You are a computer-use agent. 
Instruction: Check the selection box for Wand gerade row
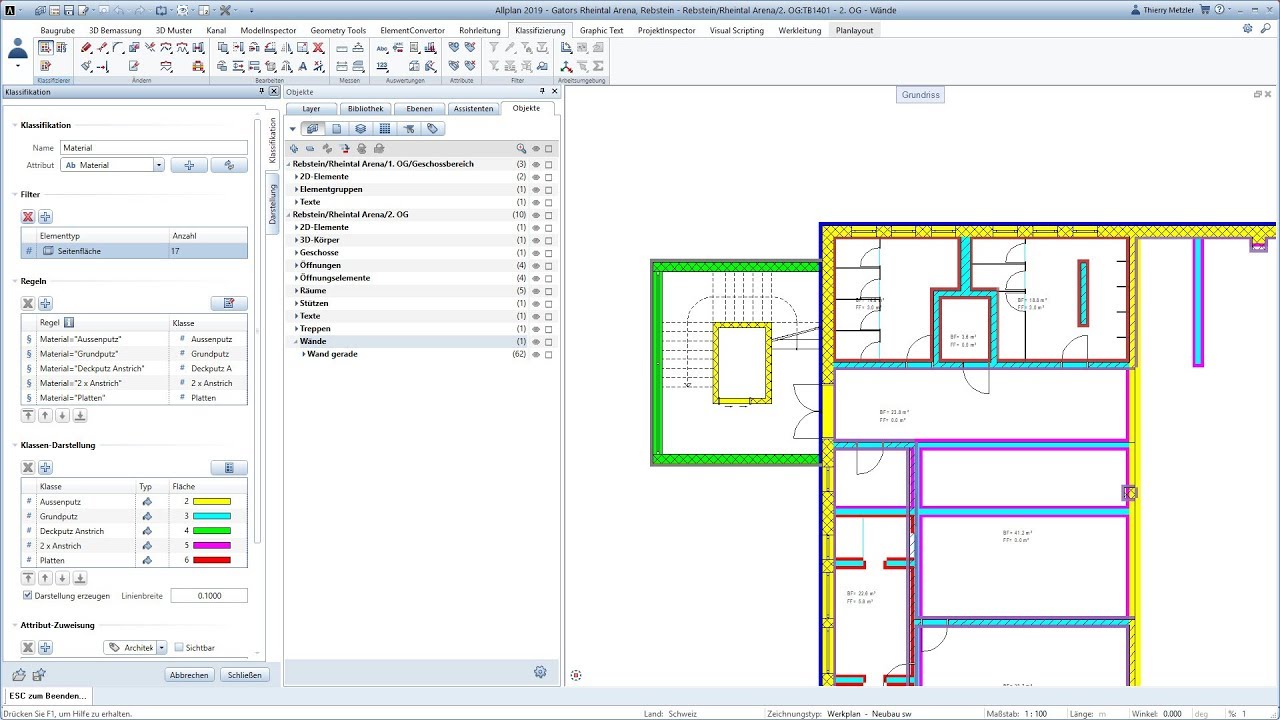549,354
